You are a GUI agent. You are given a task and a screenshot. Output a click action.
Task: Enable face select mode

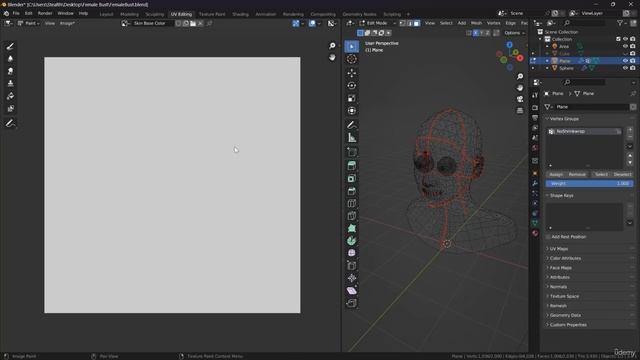[x=416, y=23]
